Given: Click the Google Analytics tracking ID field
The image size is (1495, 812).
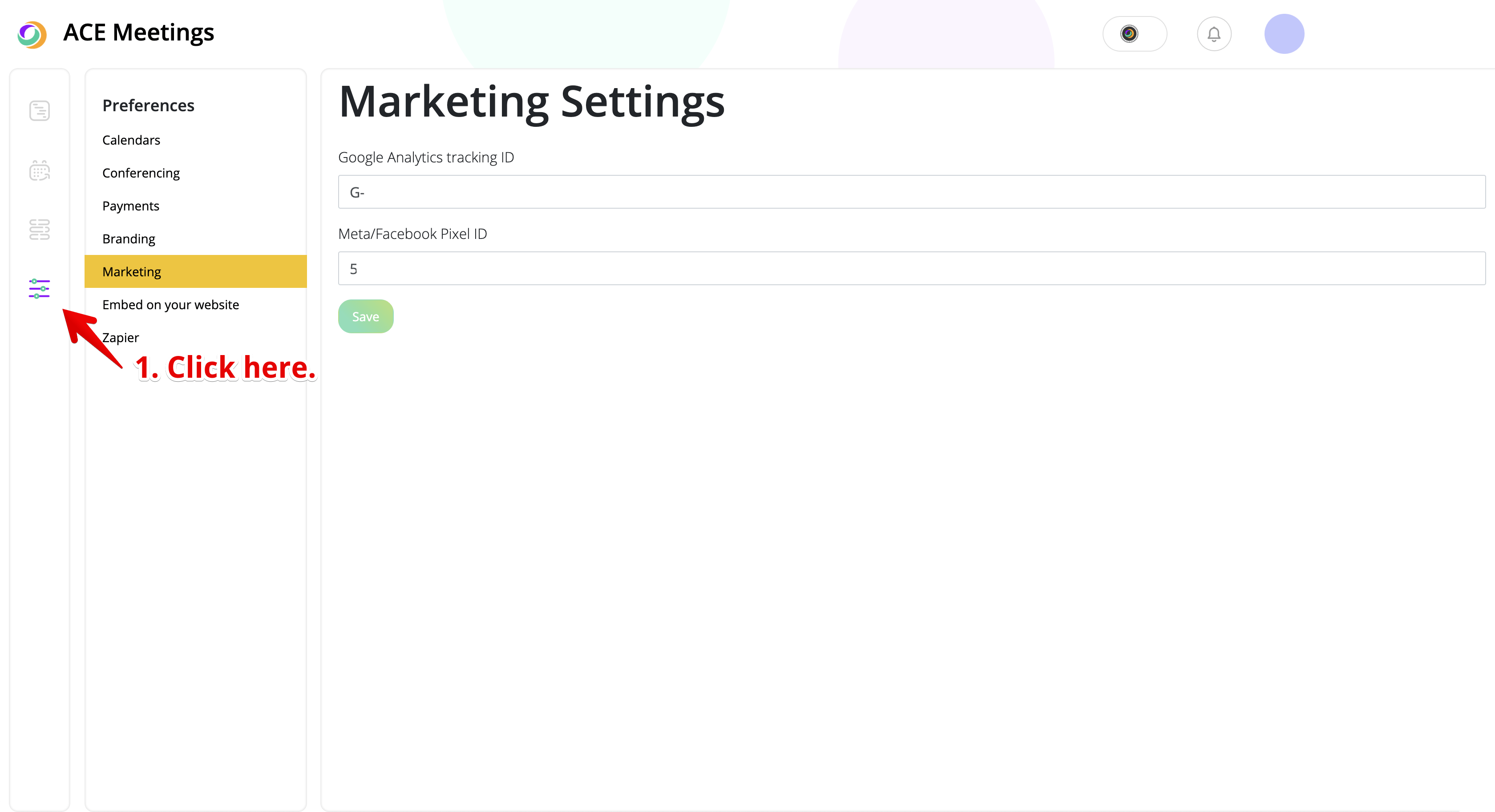Looking at the screenshot, I should (x=911, y=192).
